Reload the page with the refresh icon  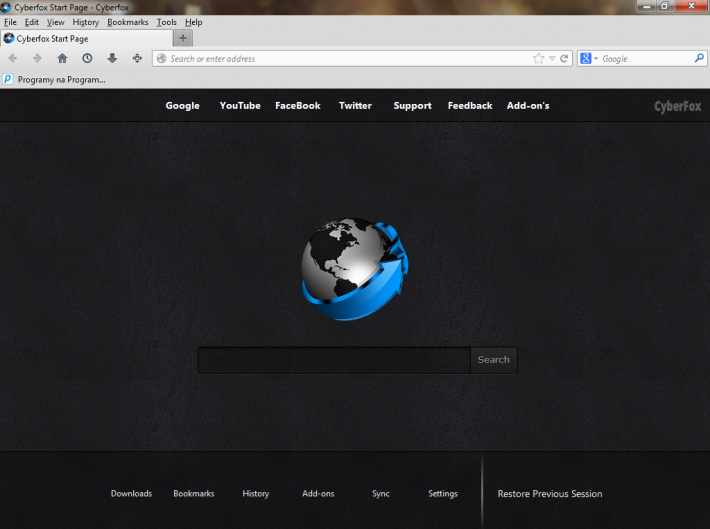(x=564, y=58)
